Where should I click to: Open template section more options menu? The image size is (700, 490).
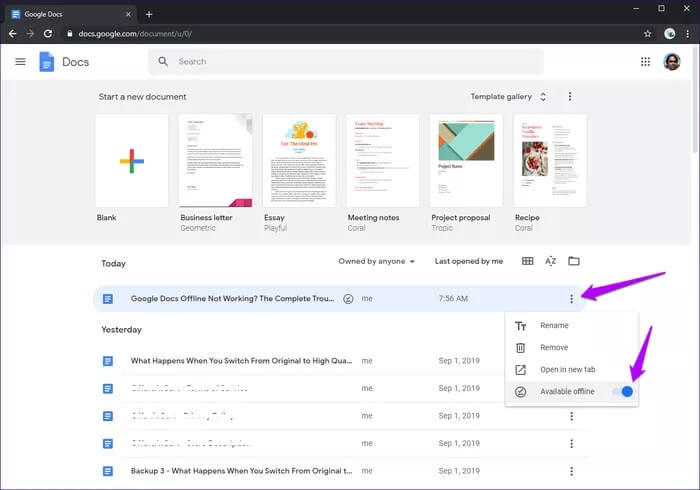pyautogui.click(x=570, y=97)
